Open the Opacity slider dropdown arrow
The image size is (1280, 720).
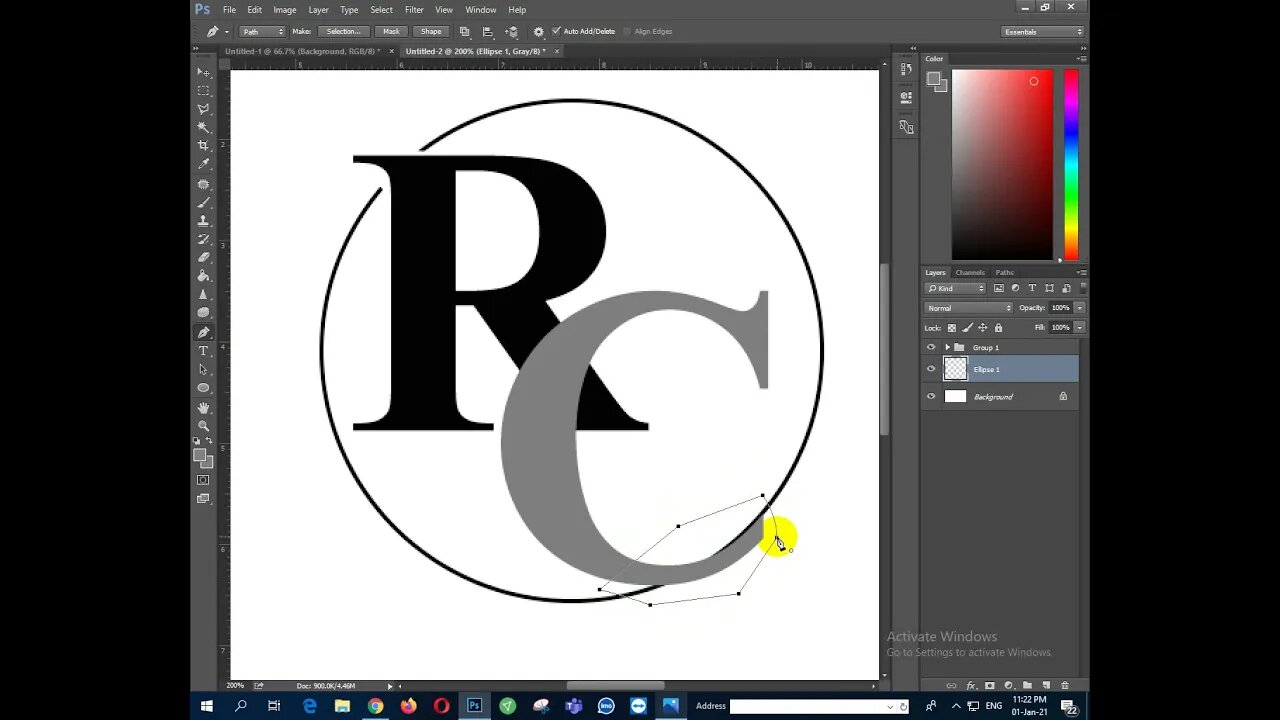pyautogui.click(x=1080, y=308)
